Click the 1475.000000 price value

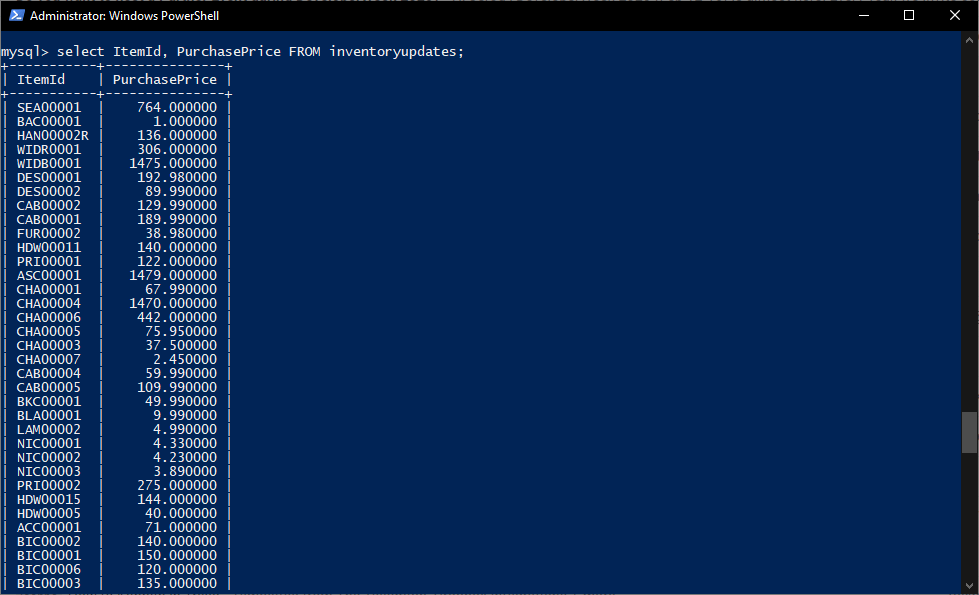(x=173, y=163)
